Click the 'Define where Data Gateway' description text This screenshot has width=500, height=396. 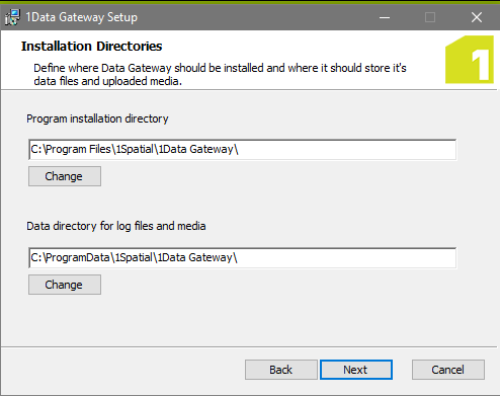coord(220,74)
